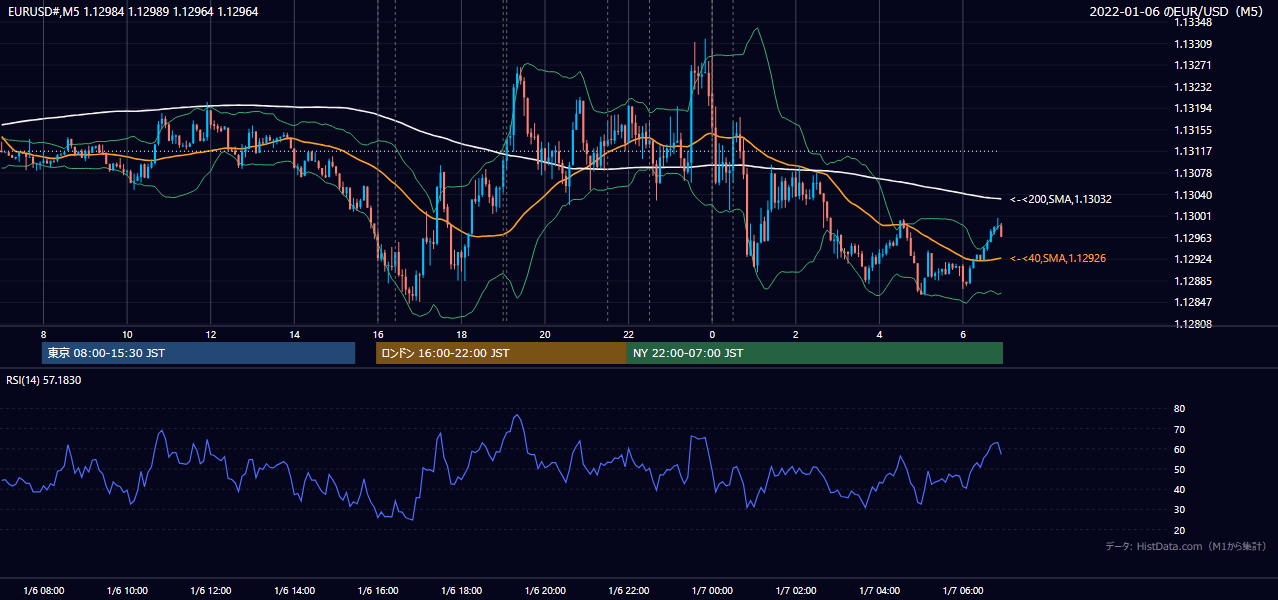Click the '<-<200,SMA,1.13032' moving average label

1060,199
